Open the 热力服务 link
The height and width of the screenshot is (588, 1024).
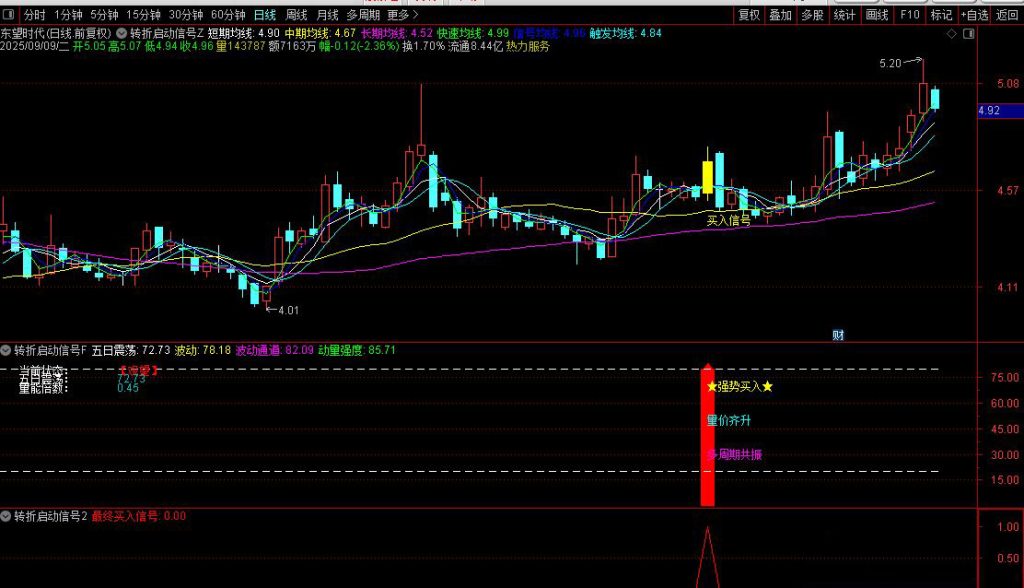527,46
